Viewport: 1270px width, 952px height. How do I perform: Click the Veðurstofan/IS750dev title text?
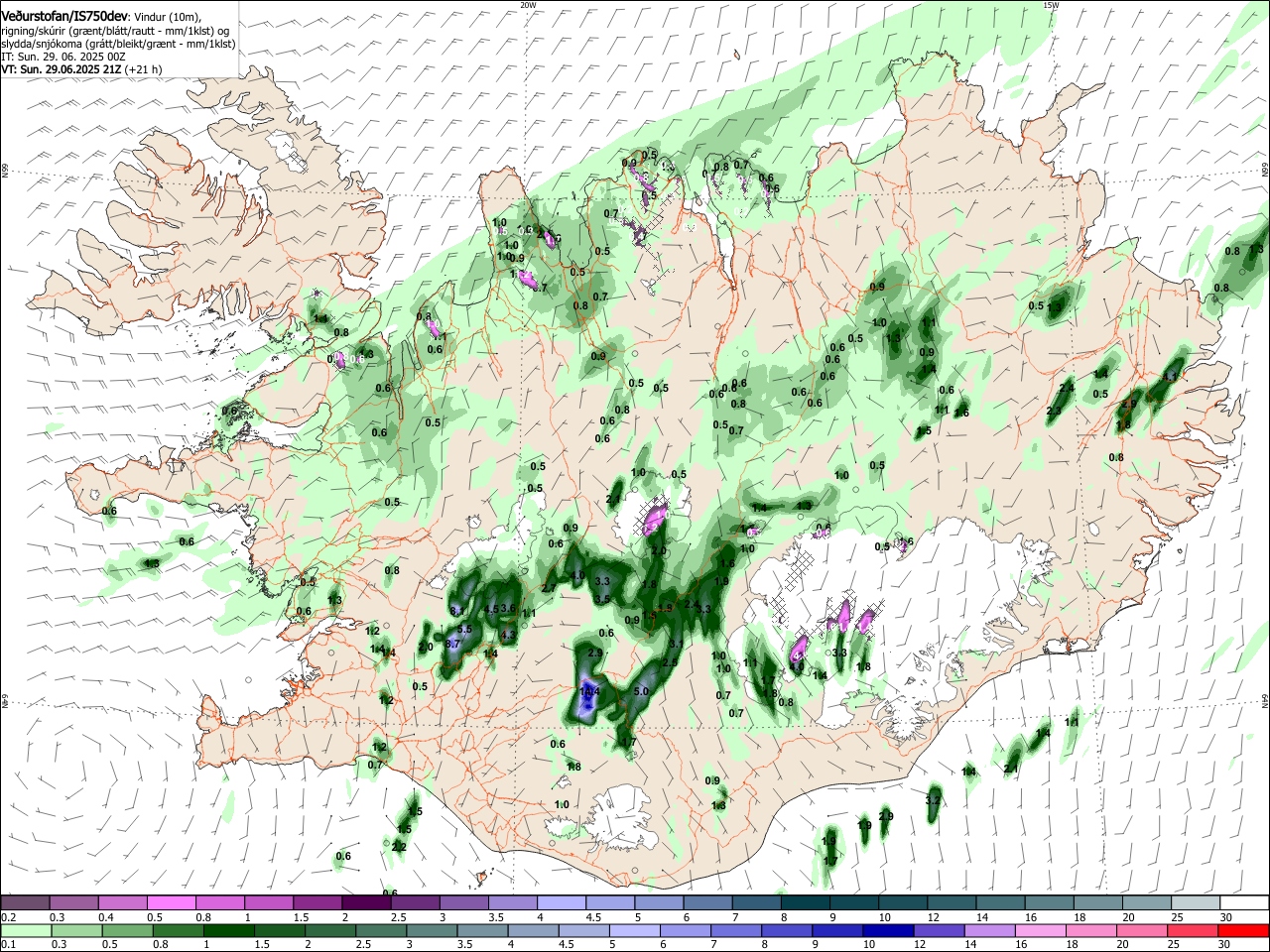[64, 15]
